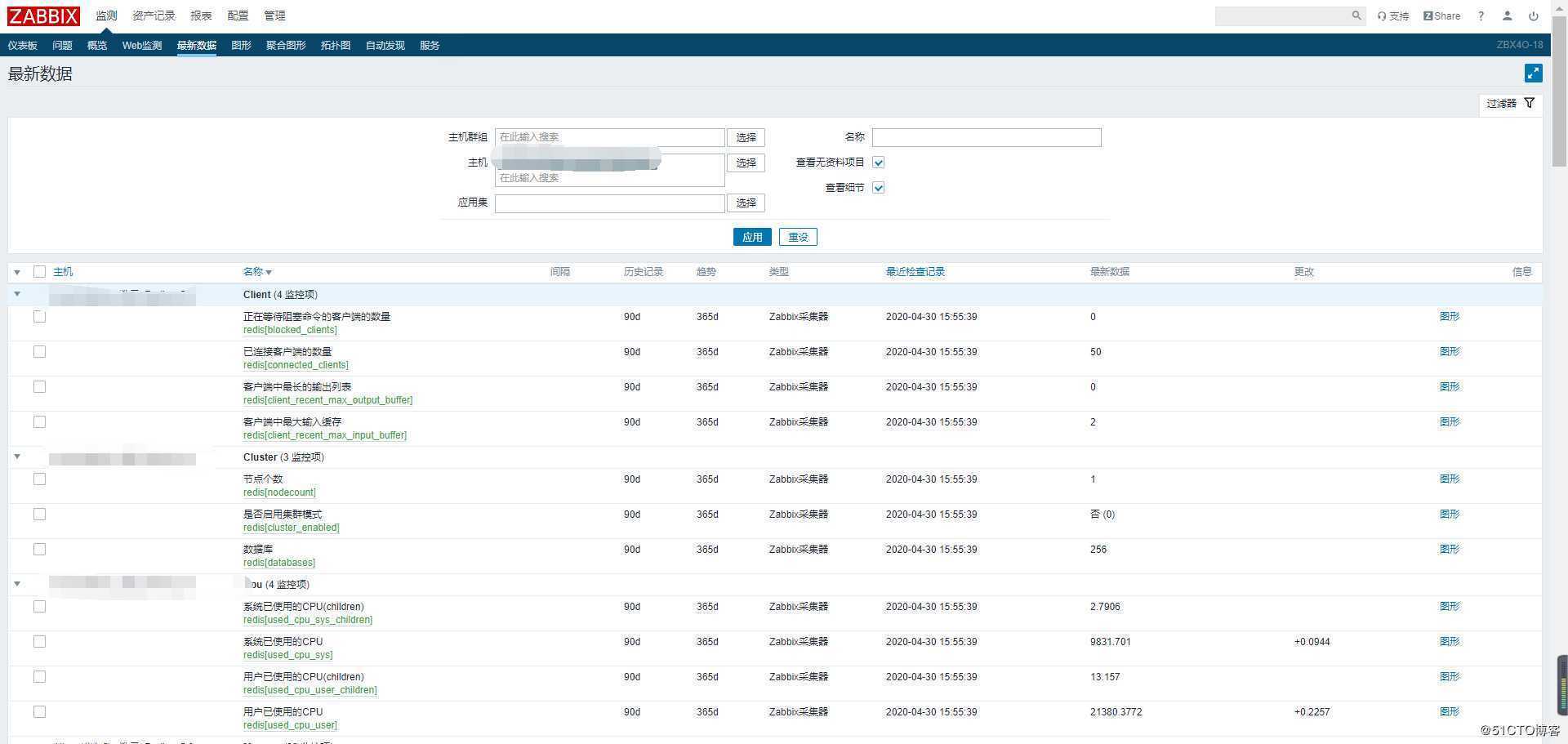
Task: Check the redis[connected_clients] row checkbox
Action: [39, 352]
